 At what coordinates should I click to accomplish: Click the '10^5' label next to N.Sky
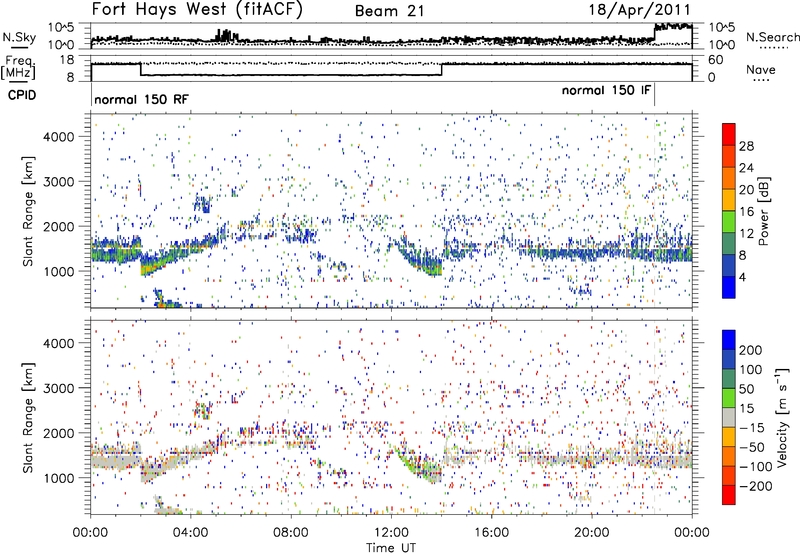click(61, 27)
